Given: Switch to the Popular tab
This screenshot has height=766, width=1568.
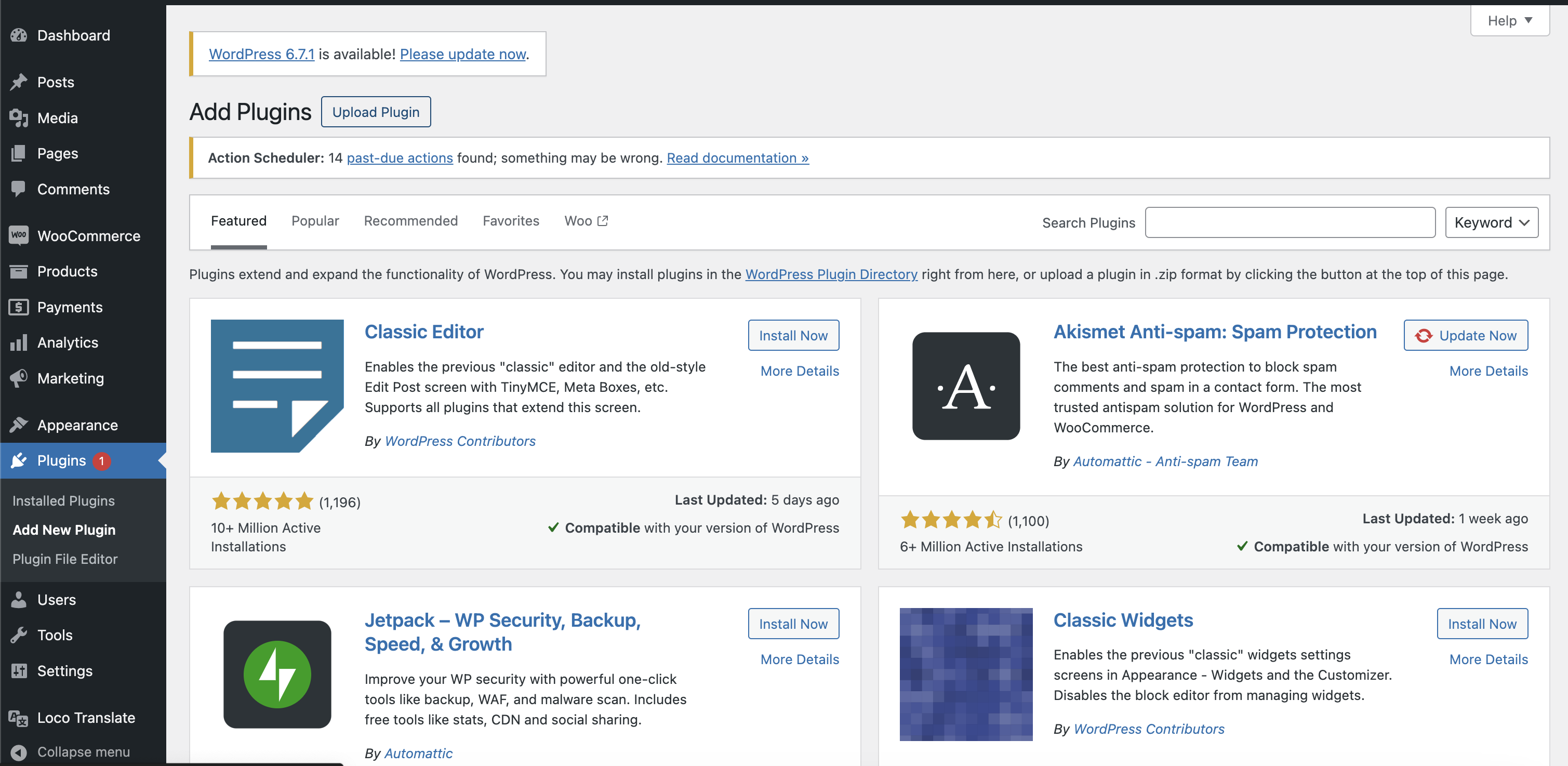Looking at the screenshot, I should coord(315,220).
